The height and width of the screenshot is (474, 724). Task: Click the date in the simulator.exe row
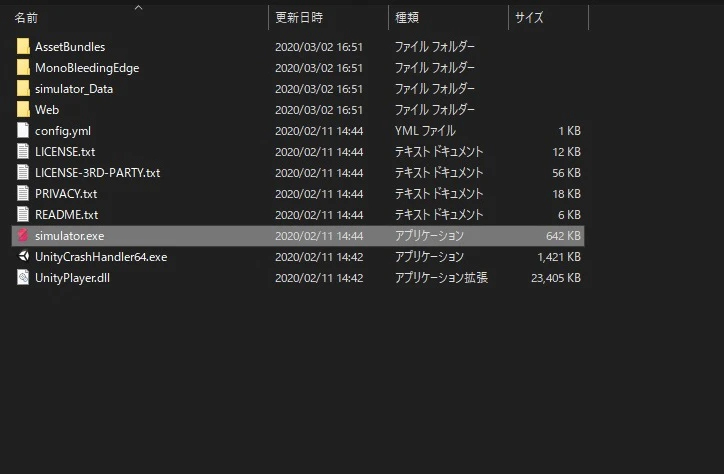coord(319,236)
